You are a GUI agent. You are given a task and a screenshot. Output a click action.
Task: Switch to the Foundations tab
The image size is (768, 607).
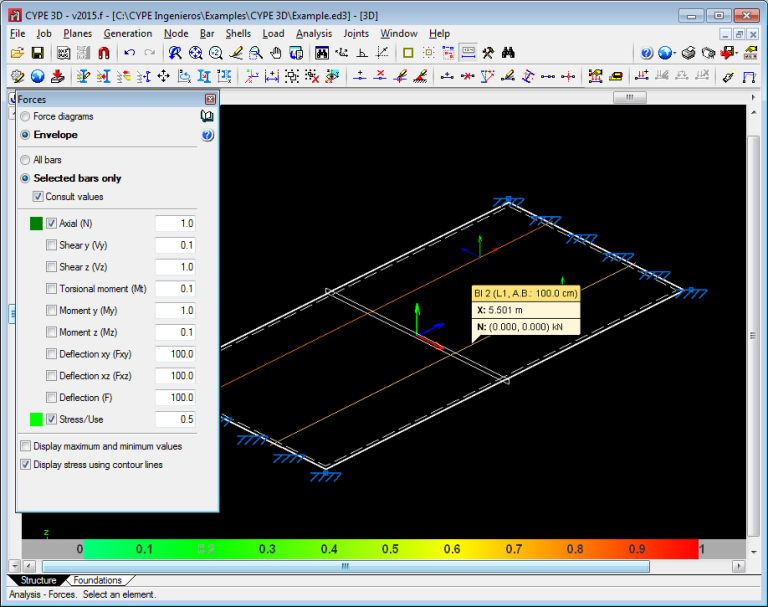pyautogui.click(x=97, y=580)
